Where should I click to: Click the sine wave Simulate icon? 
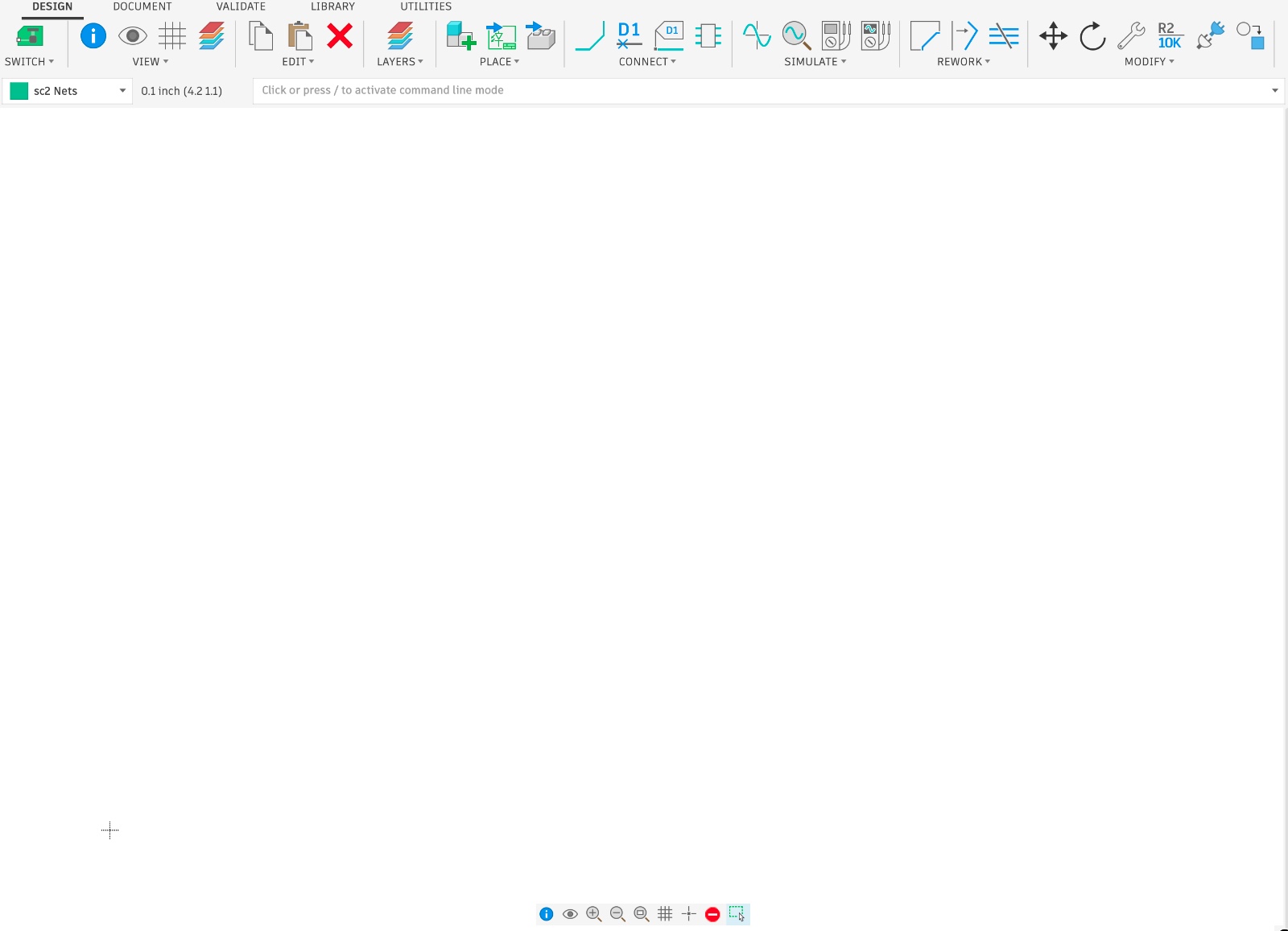757,35
